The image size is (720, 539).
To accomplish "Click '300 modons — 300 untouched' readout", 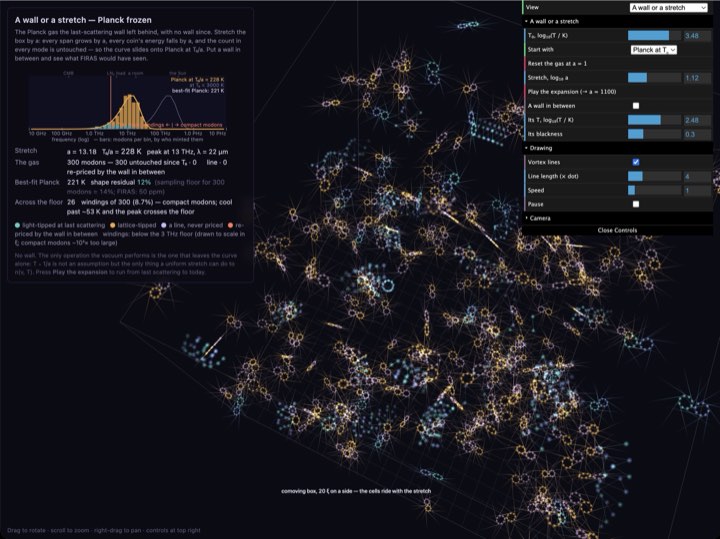I will tap(131, 163).
